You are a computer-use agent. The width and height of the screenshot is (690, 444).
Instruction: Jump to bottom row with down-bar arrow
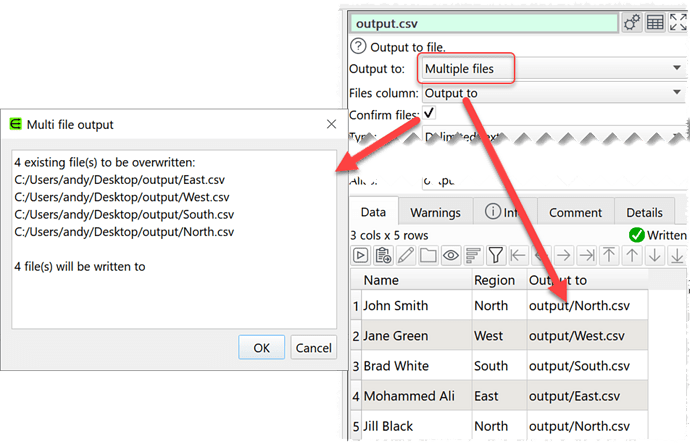coord(677,256)
